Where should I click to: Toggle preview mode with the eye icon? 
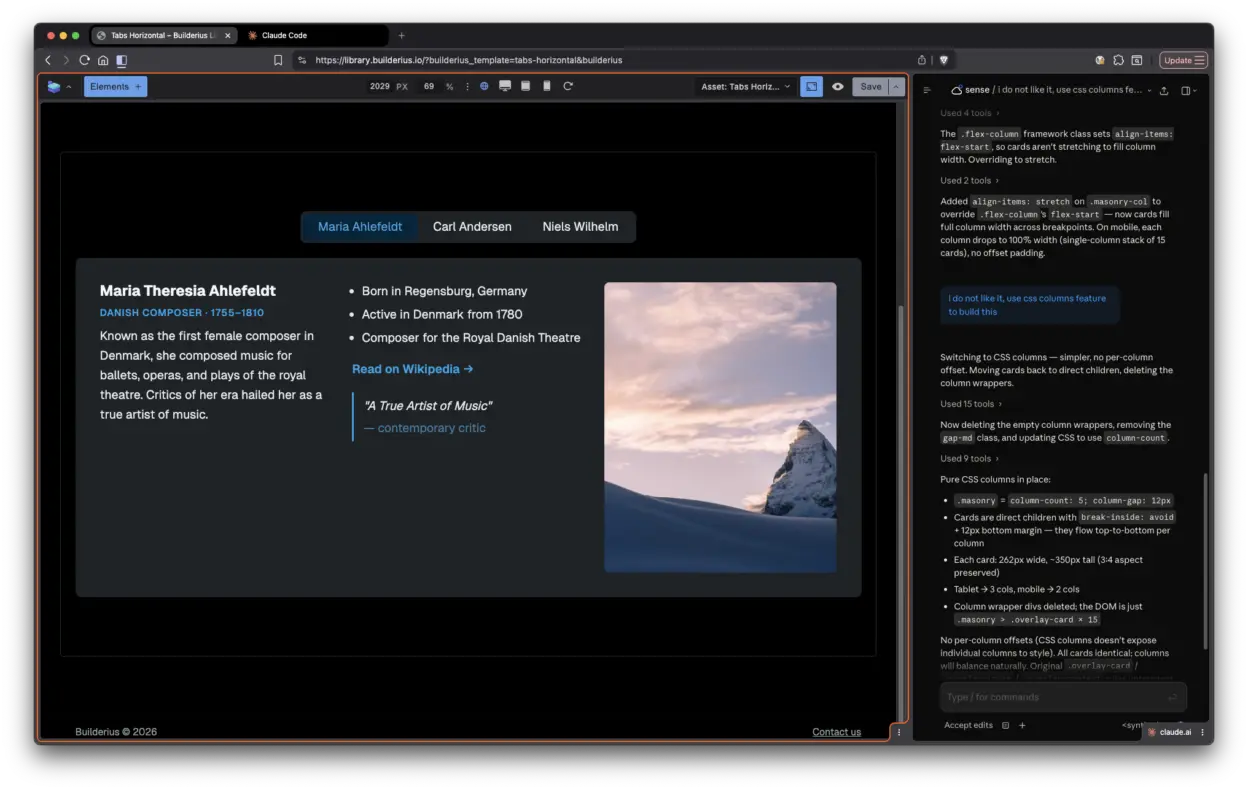[x=837, y=86]
